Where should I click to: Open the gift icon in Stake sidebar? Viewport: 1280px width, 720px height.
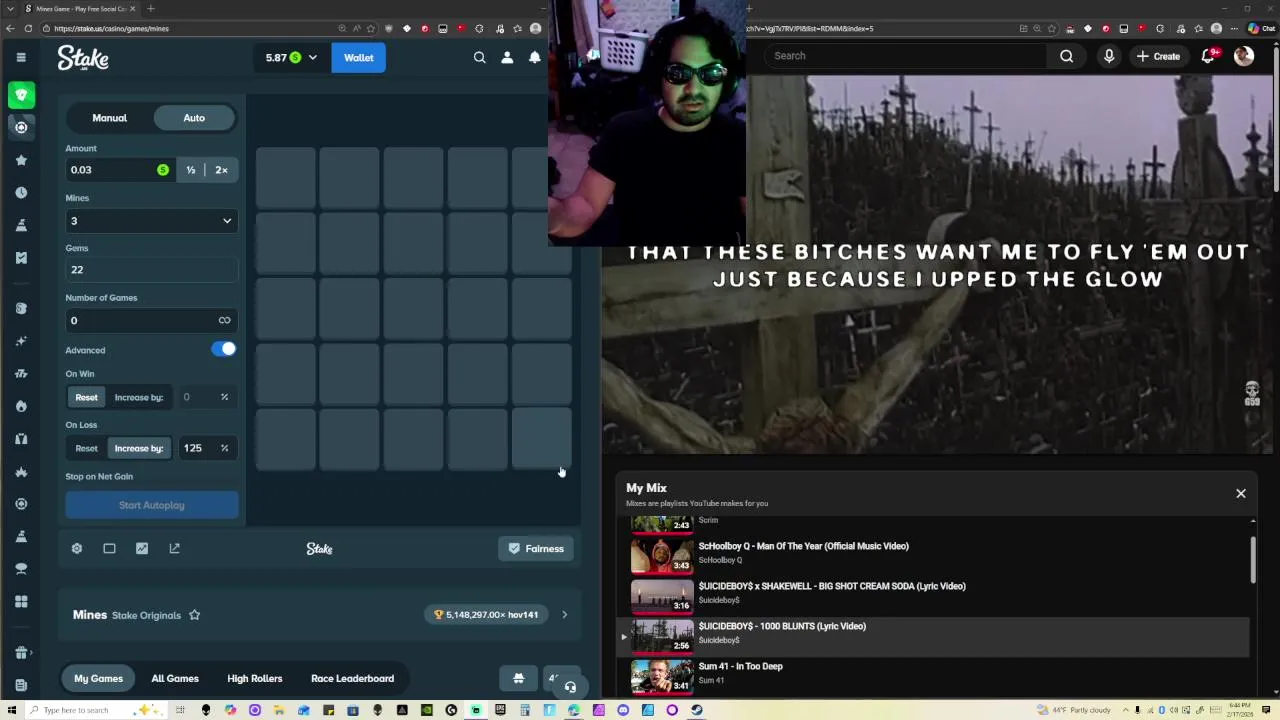[21, 653]
